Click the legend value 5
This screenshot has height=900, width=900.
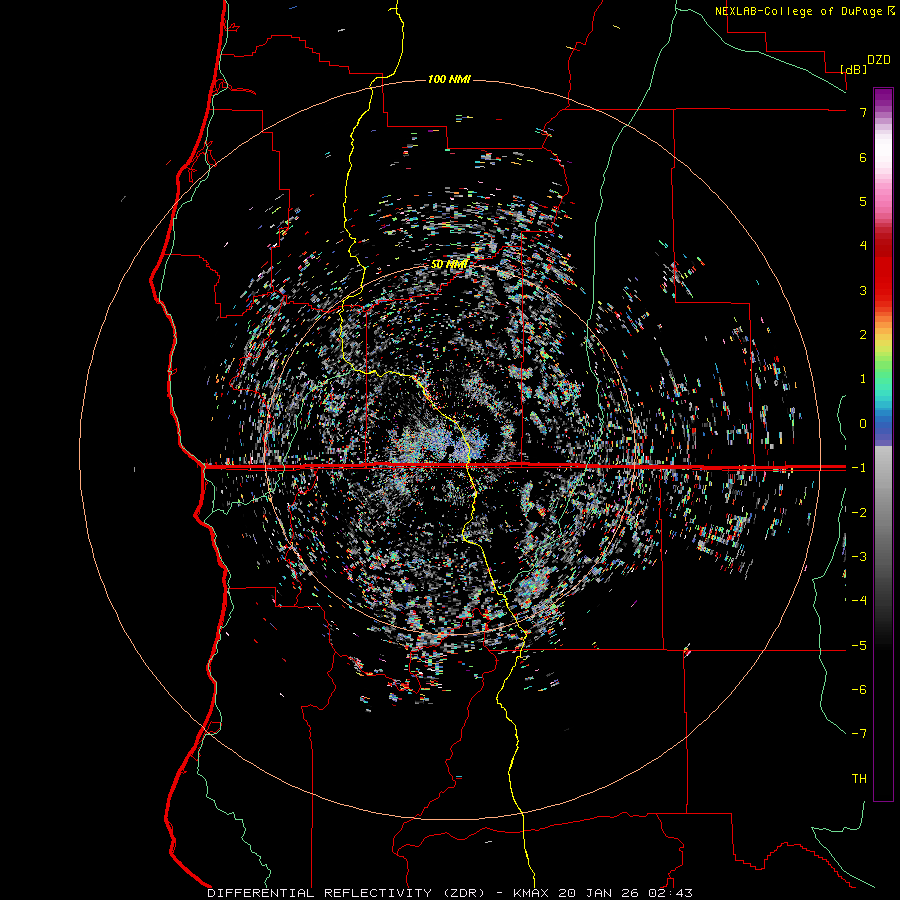pyautogui.click(x=863, y=201)
